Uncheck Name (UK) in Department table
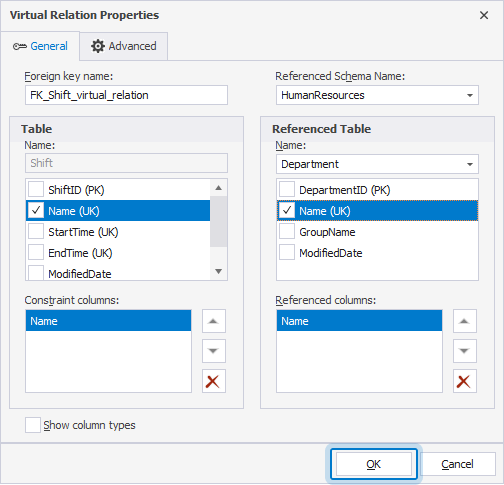The height and width of the screenshot is (485, 504). [287, 211]
